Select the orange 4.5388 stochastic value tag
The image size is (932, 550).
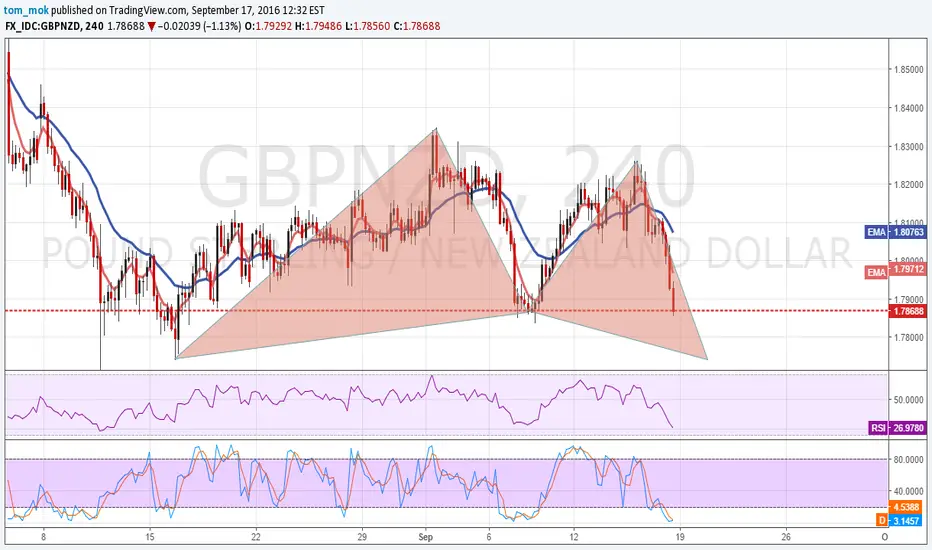click(908, 507)
